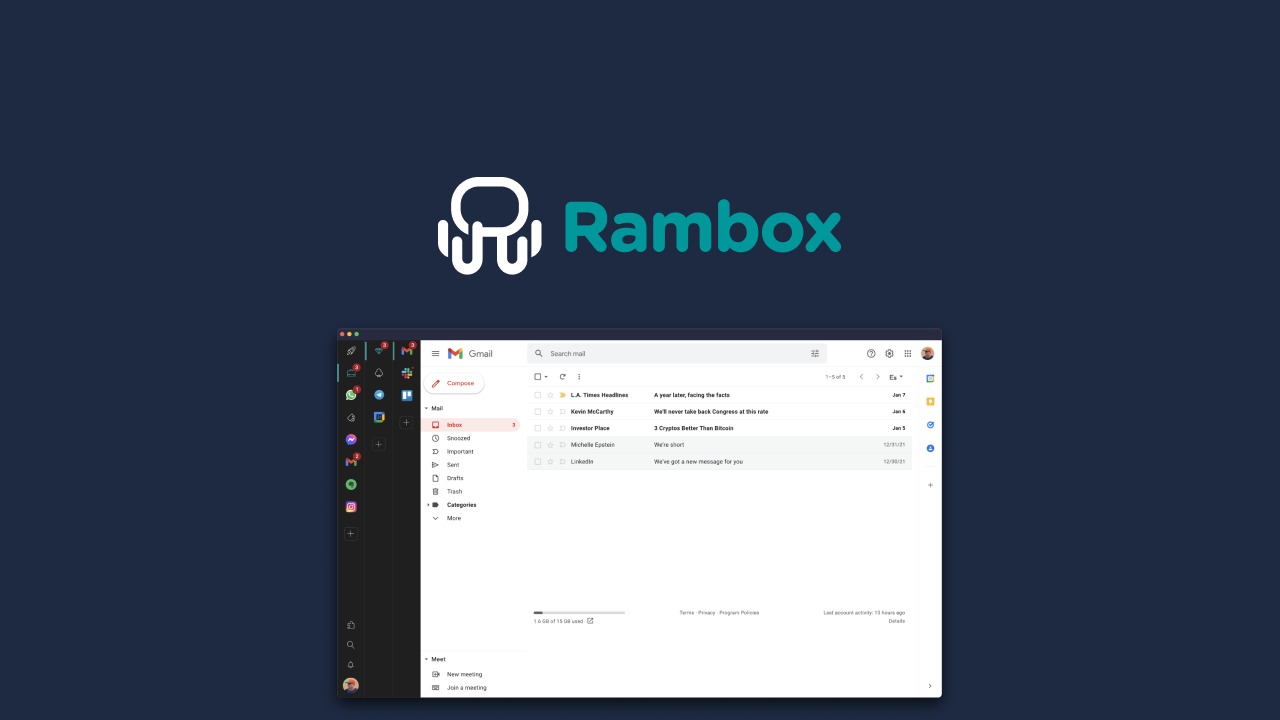
Task: Open Gmail's hamburger menu
Action: (435, 353)
